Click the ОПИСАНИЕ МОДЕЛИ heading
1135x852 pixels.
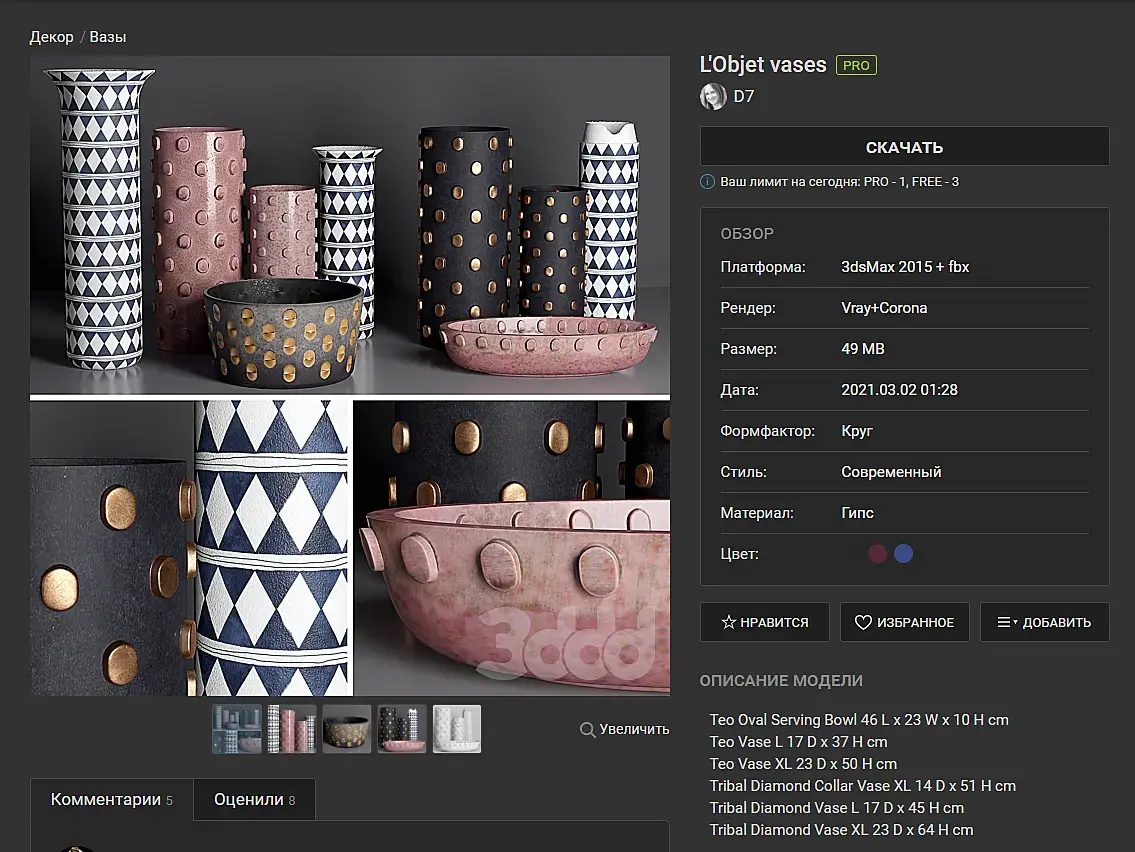pos(781,680)
